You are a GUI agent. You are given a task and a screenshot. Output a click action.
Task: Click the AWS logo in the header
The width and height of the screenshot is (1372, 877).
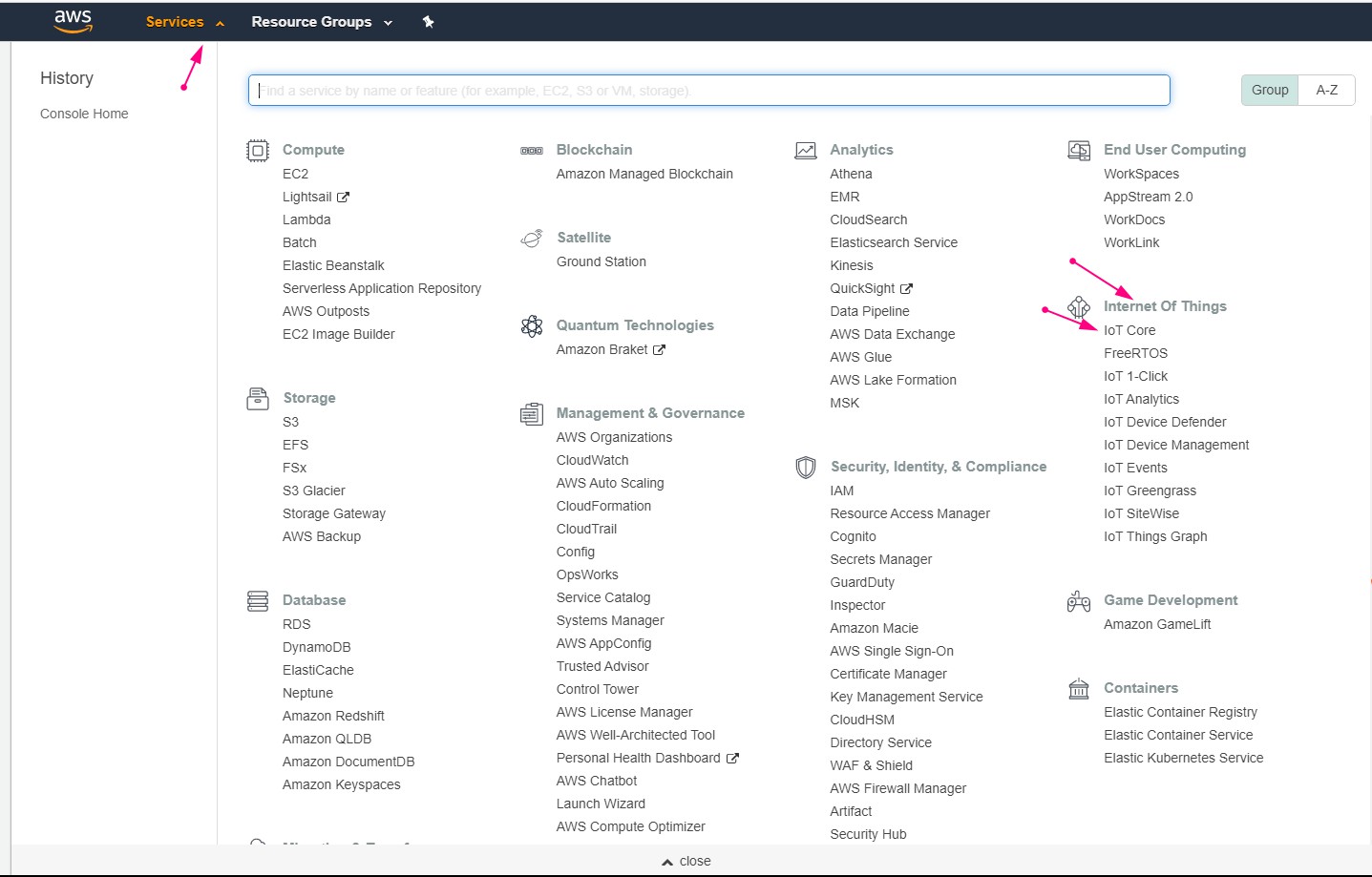pyautogui.click(x=74, y=22)
